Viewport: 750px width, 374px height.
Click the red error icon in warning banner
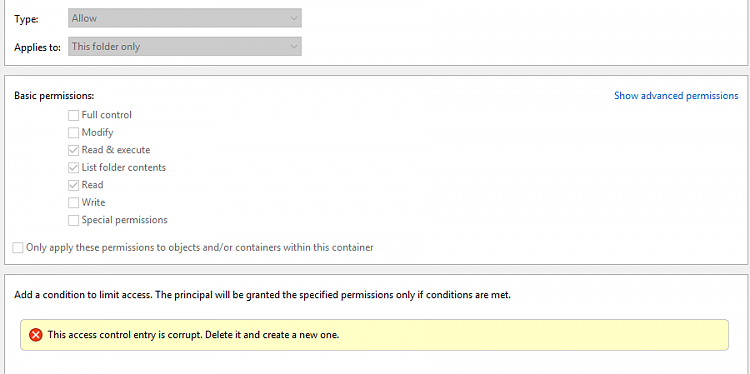pos(36,335)
